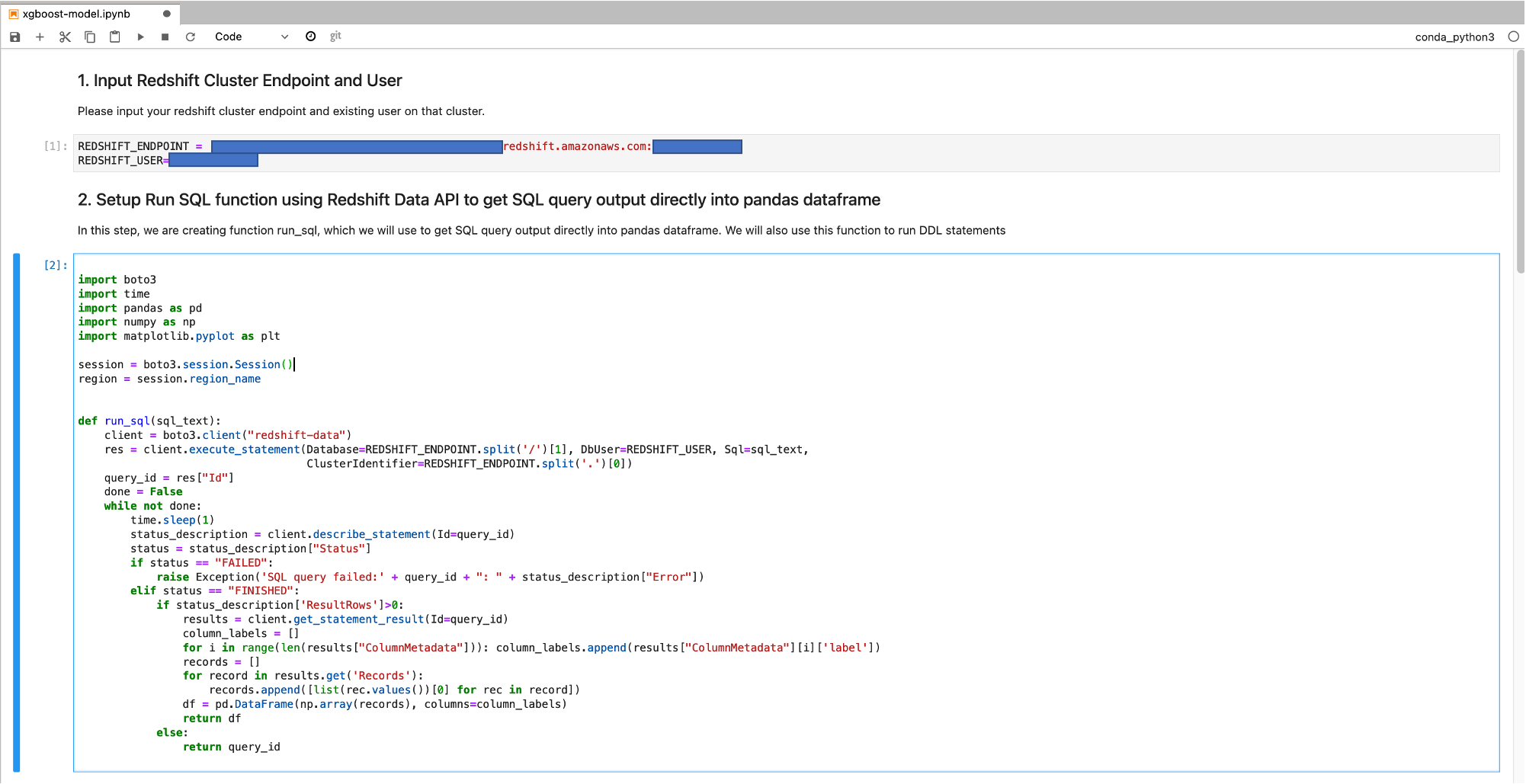Run the selected cell
Viewport: 1526px width, 784px height.
point(140,37)
